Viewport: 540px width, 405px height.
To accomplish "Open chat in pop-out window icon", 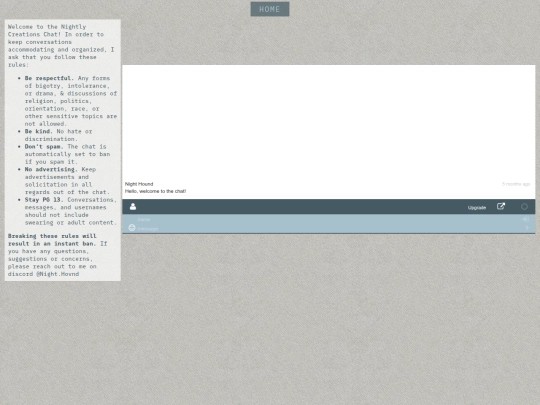I will 501,206.
